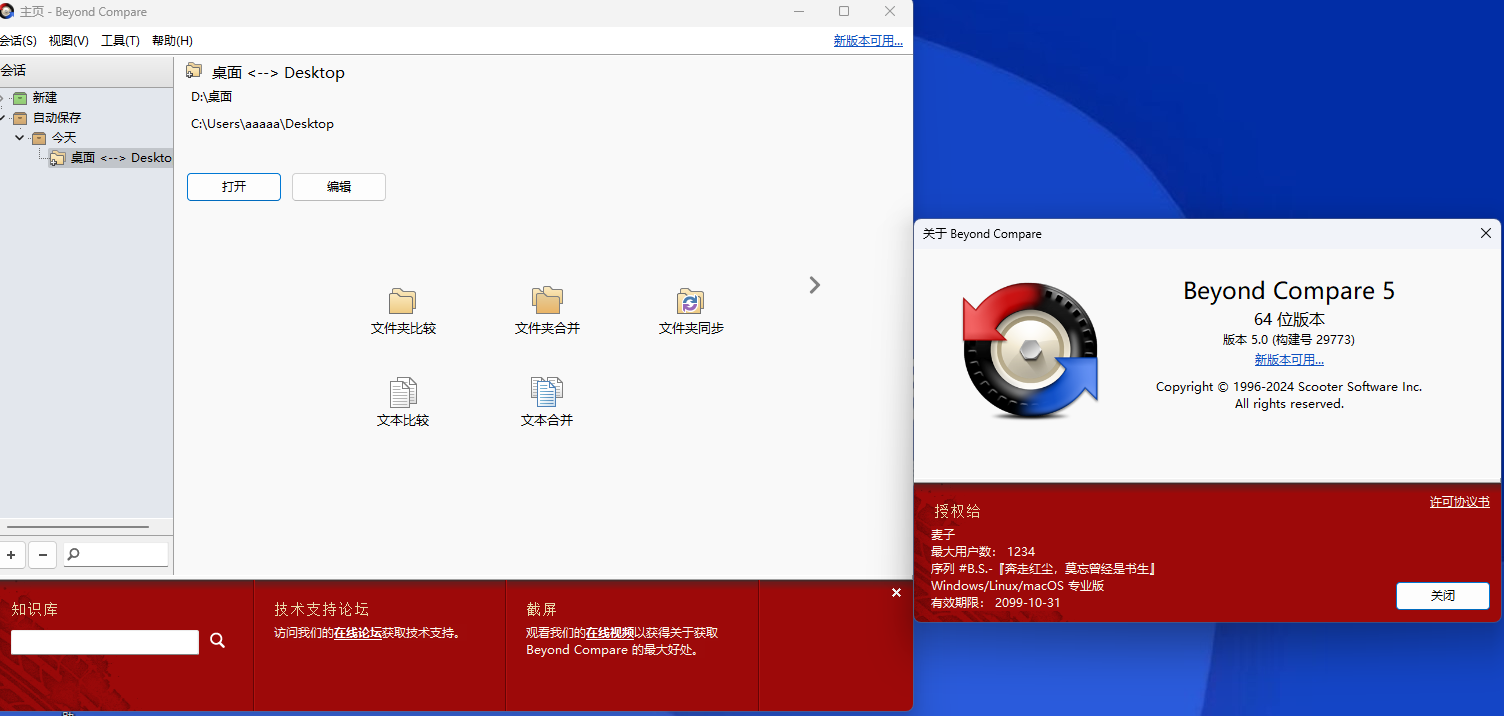Open the 帮助(H) menu

(x=172, y=41)
